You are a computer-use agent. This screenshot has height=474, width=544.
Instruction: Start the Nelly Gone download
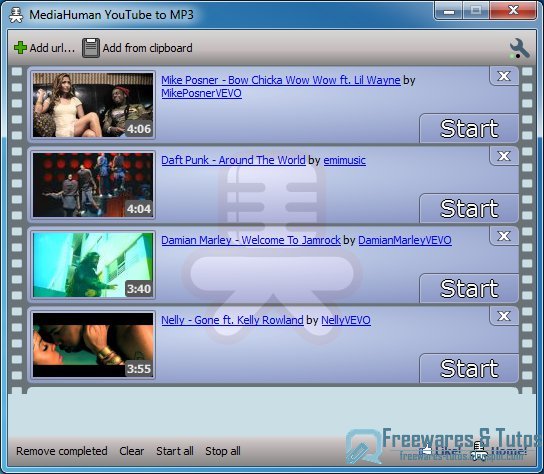pos(469,369)
